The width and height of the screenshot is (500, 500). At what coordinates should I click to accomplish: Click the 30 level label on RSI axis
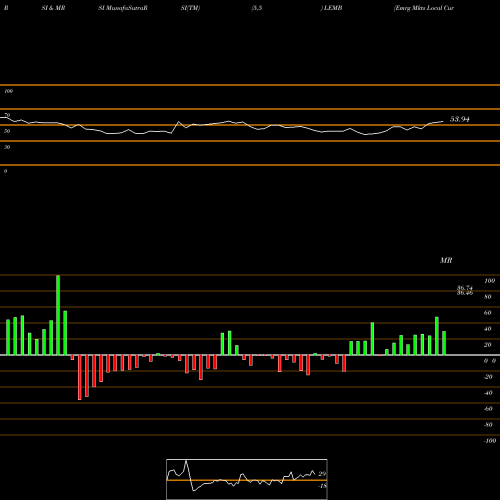tap(7, 147)
